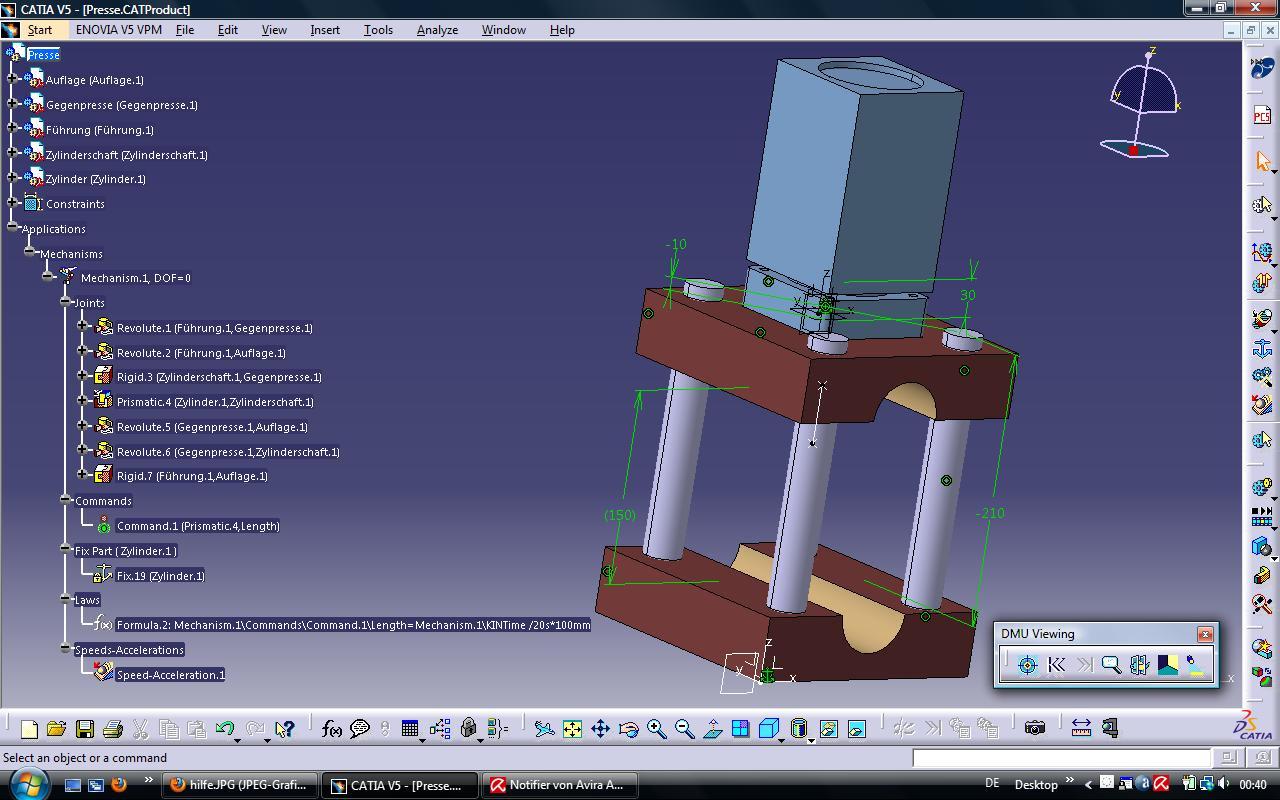Image resolution: width=1280 pixels, height=800 pixels.
Task: Click the power input field in status bar
Action: pos(1061,758)
